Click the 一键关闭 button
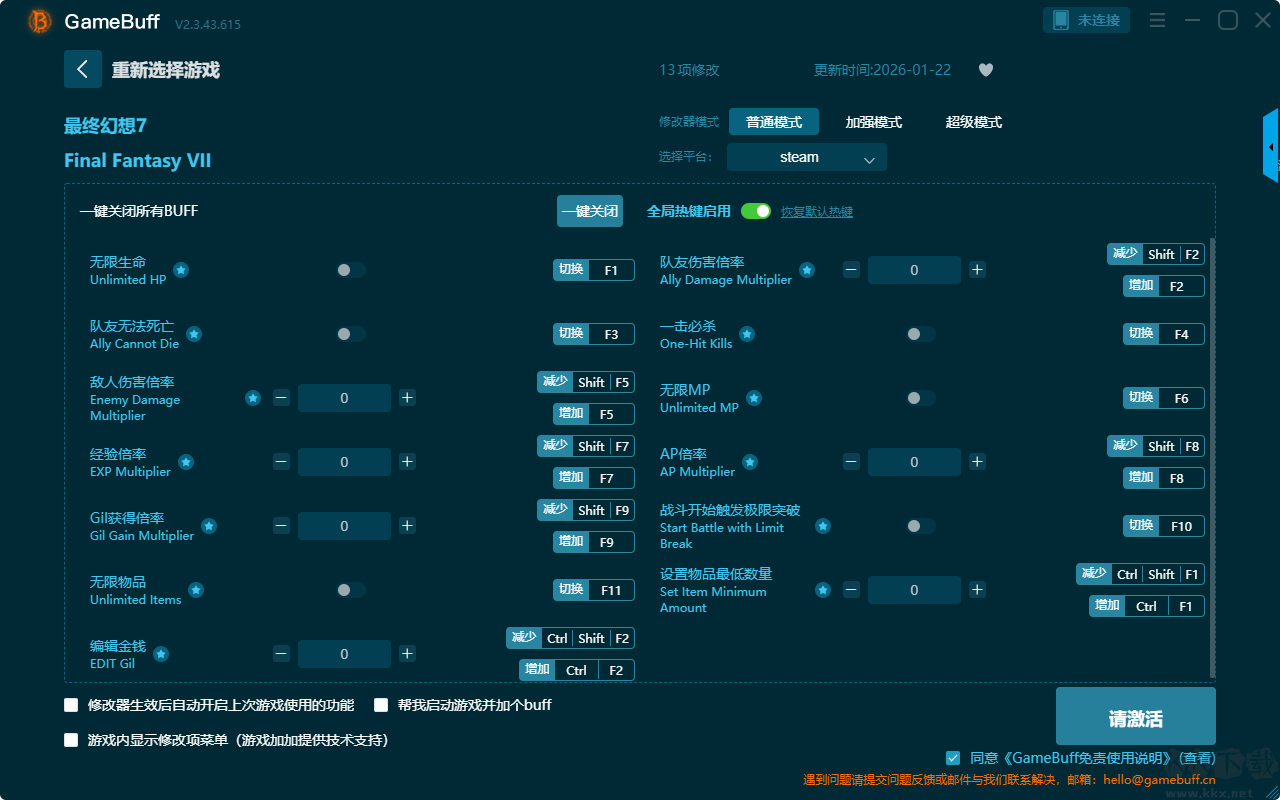 point(590,211)
